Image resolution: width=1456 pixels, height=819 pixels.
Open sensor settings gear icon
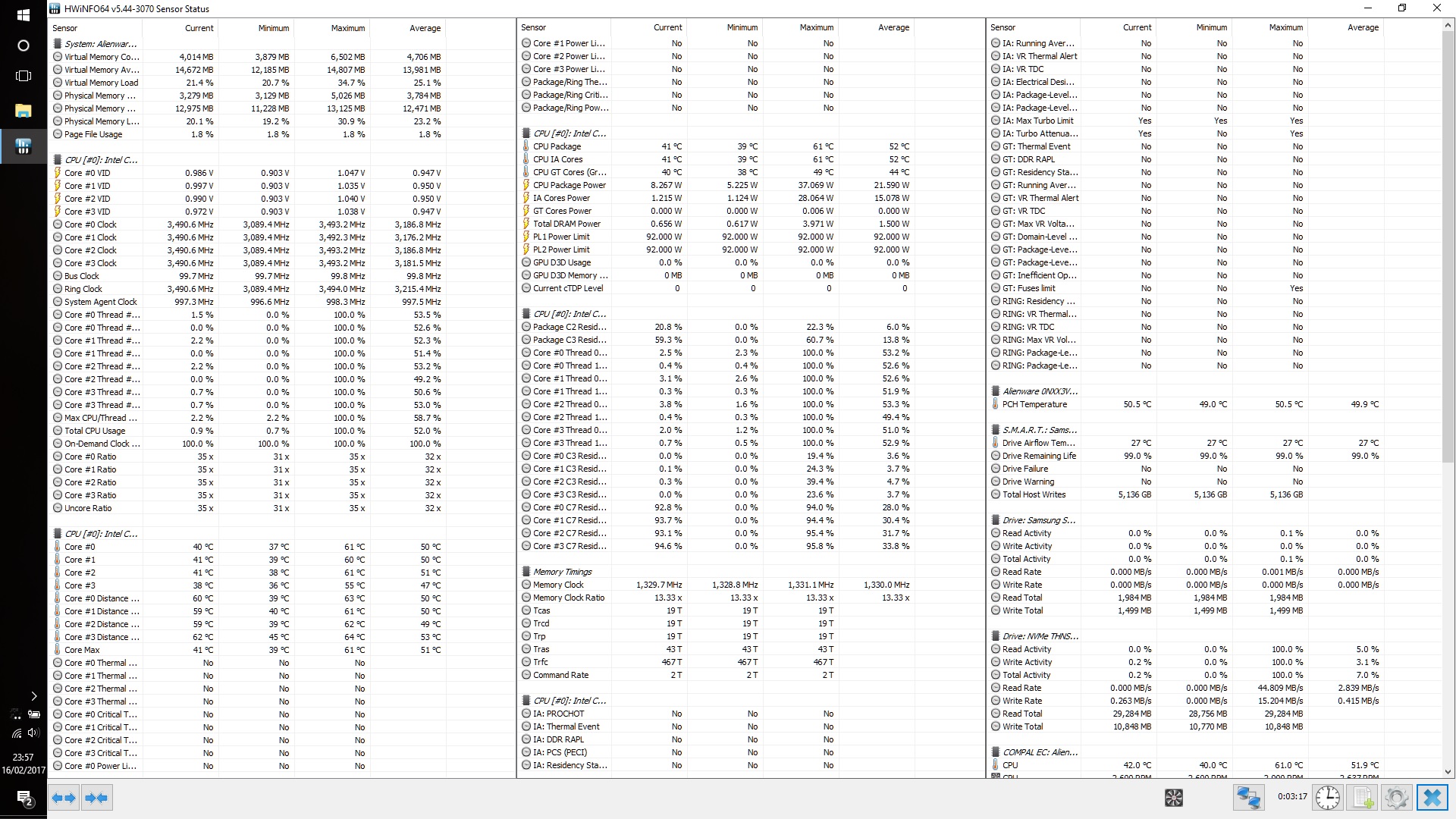(x=1396, y=798)
